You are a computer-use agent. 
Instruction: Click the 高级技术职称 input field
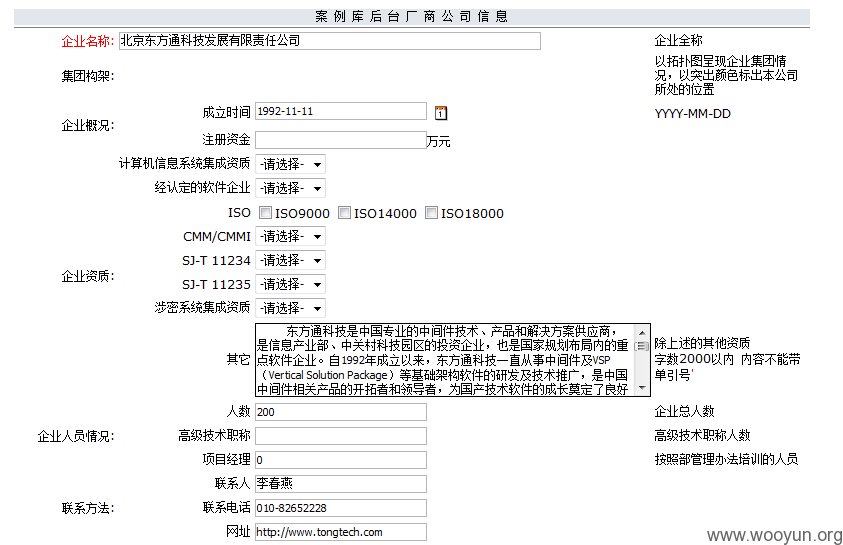pos(341,436)
